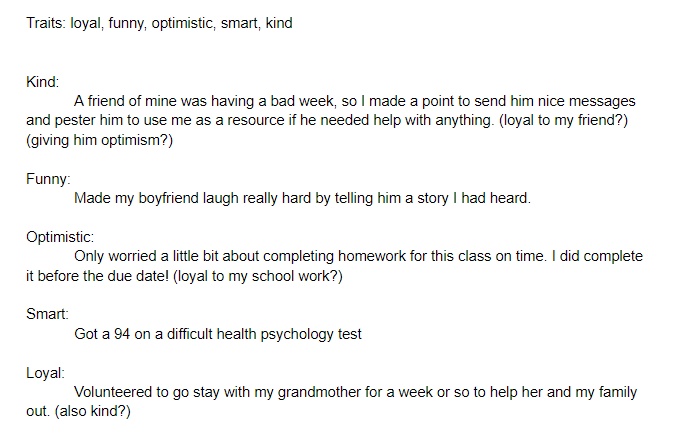Image resolution: width=680 pixels, height=445 pixels.
Task: Click the "Optimistic:" heading
Action: point(60,237)
